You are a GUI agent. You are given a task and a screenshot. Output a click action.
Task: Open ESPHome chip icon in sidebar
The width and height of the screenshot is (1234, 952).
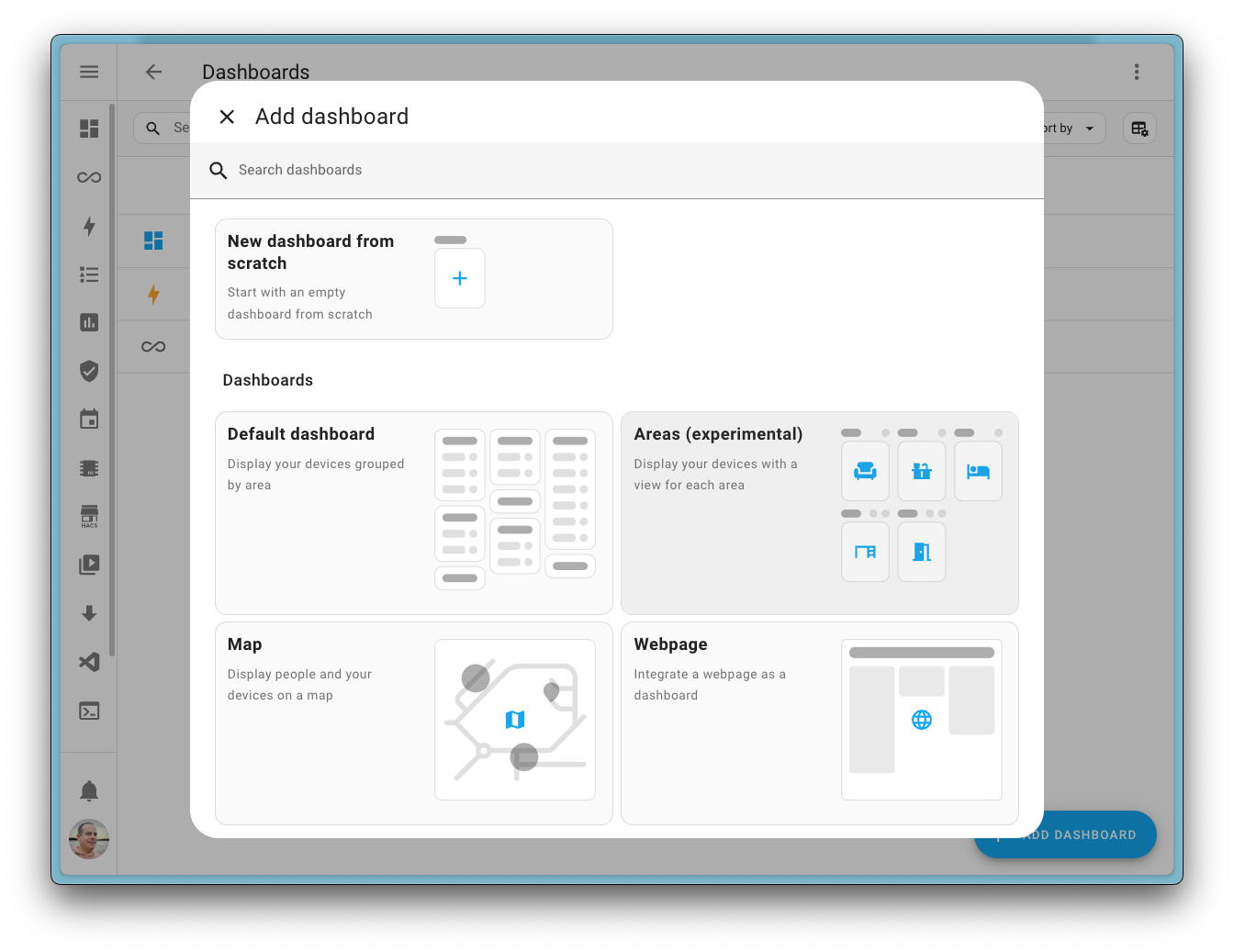[88, 467]
